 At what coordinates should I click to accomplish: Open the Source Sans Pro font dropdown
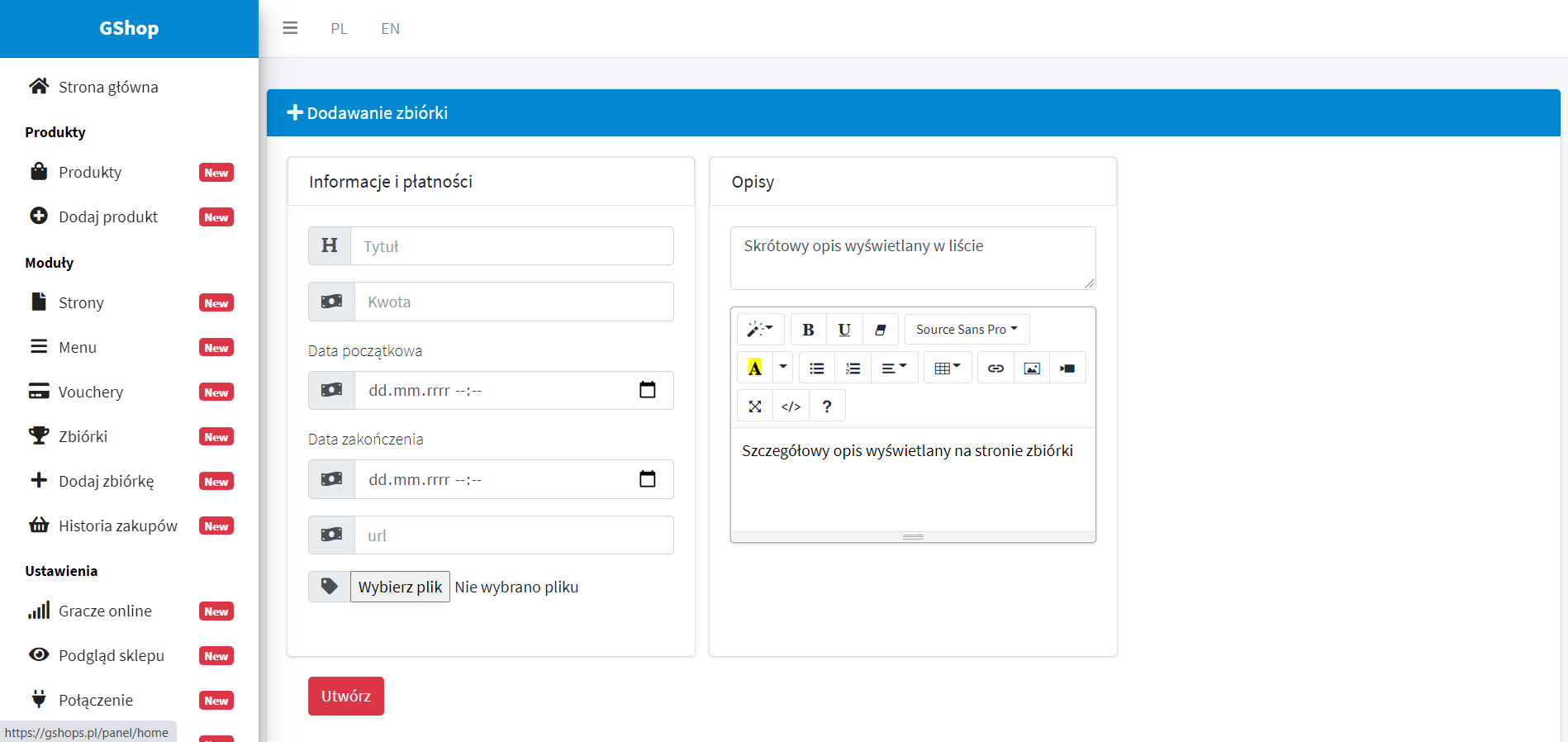[966, 330]
